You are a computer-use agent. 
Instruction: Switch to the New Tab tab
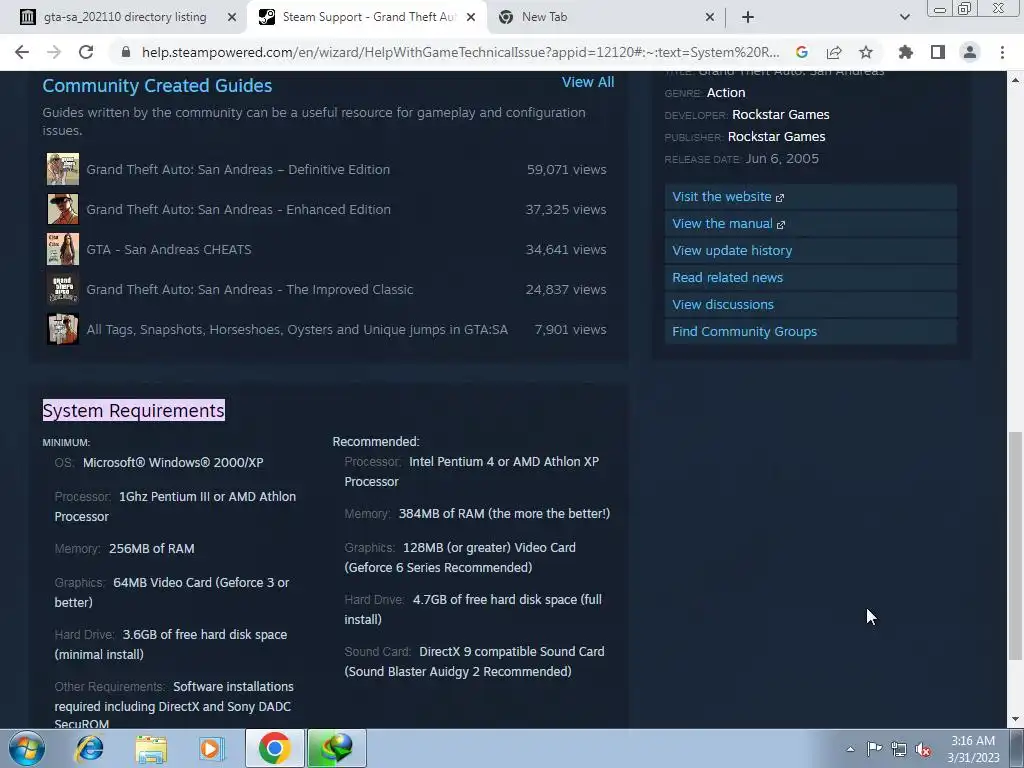click(544, 17)
